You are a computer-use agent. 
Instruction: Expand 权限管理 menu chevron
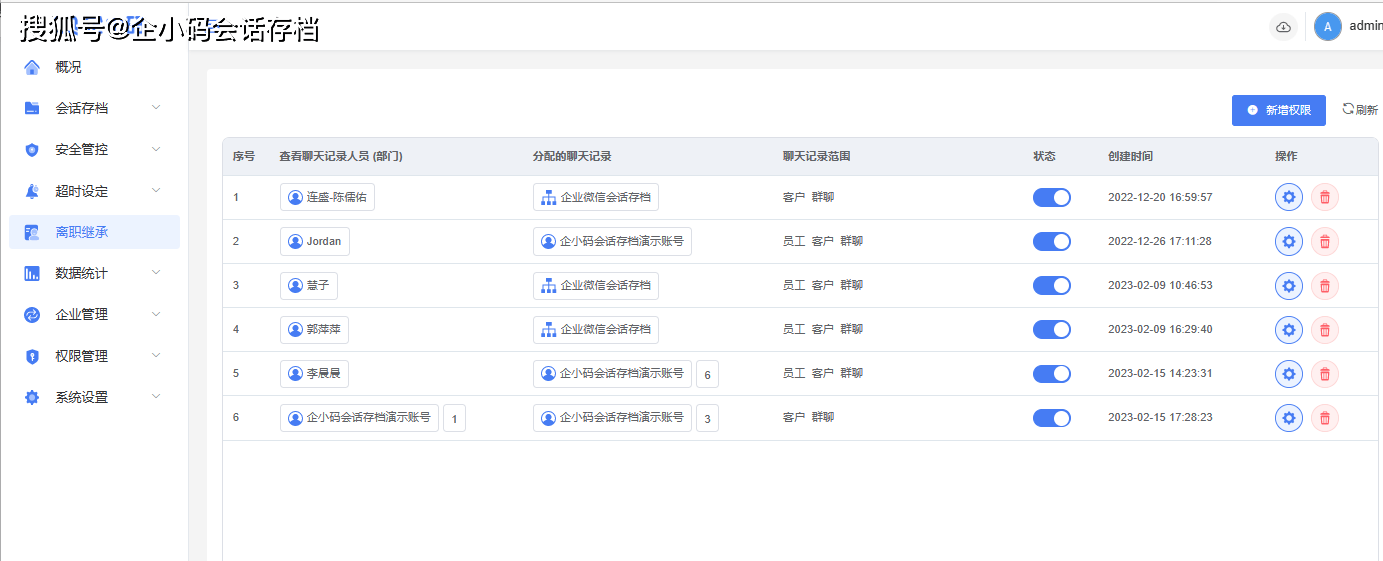coord(155,355)
